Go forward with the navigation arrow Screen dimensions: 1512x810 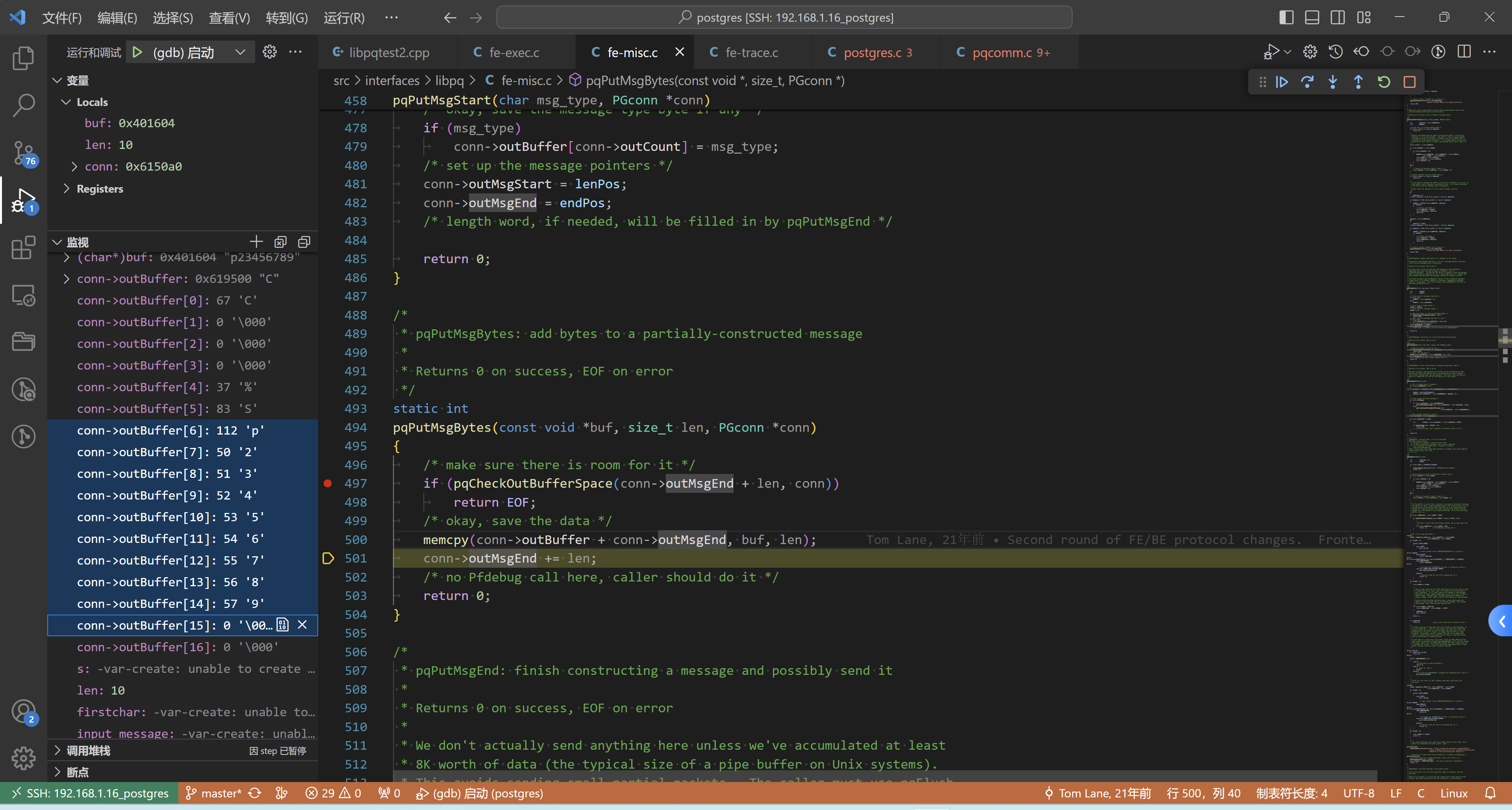point(475,18)
